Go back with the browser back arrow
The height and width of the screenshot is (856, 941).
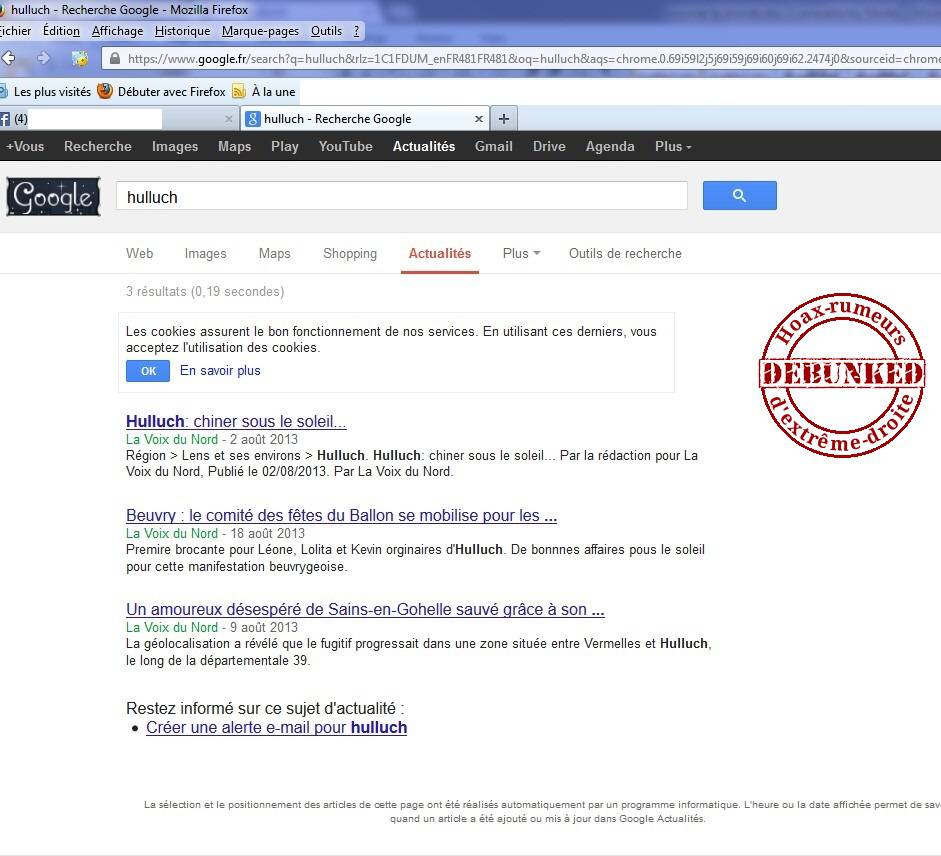(8, 58)
